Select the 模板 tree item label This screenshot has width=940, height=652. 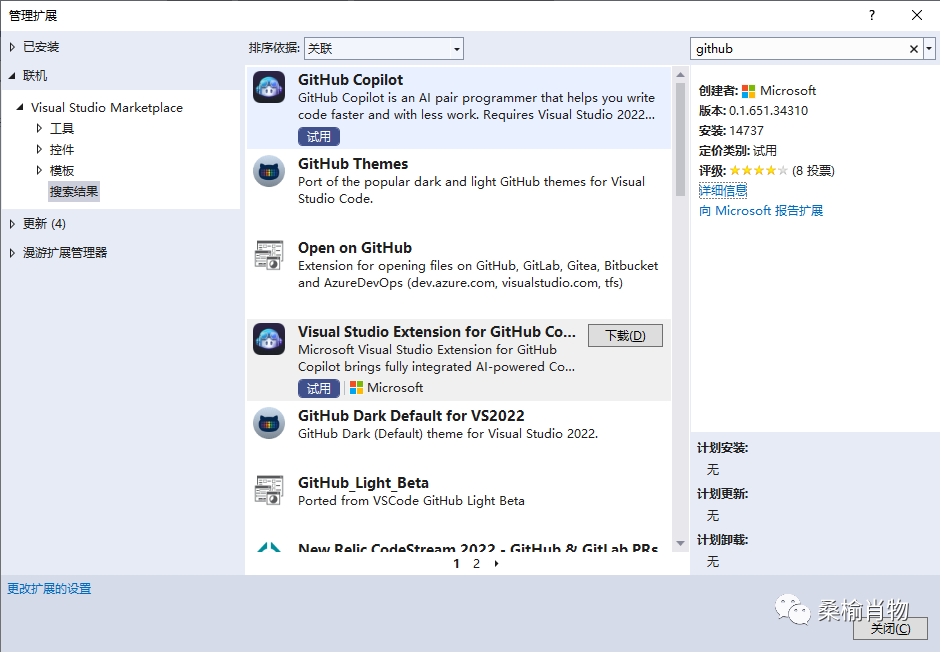pyautogui.click(x=62, y=170)
